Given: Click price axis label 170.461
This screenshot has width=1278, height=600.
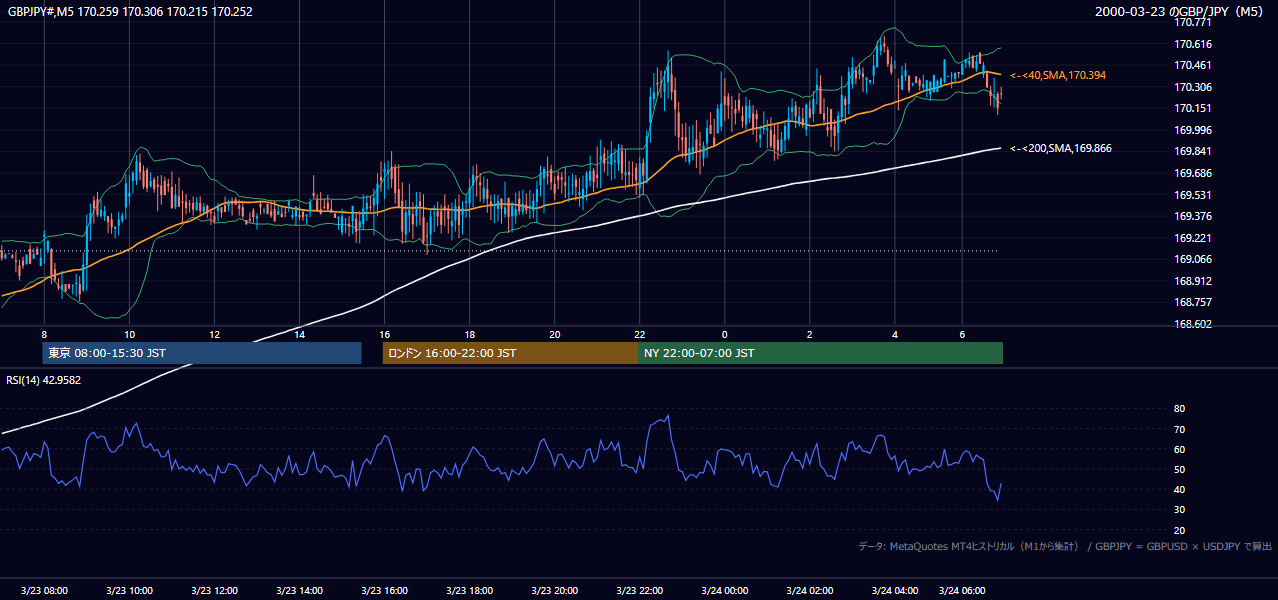Looking at the screenshot, I should coord(1192,65).
